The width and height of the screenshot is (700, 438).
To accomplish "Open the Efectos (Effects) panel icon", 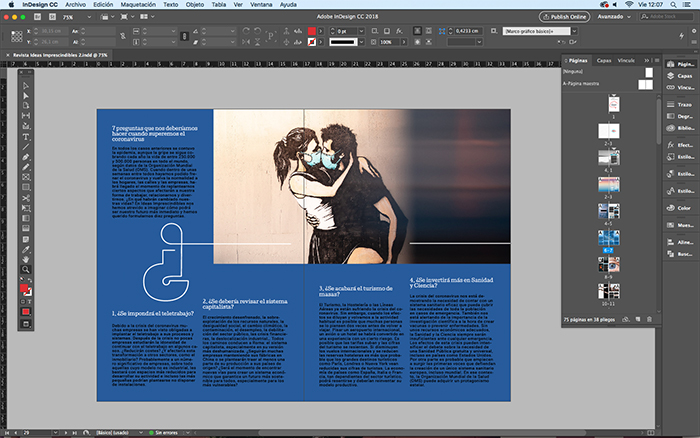I will click(679, 145).
